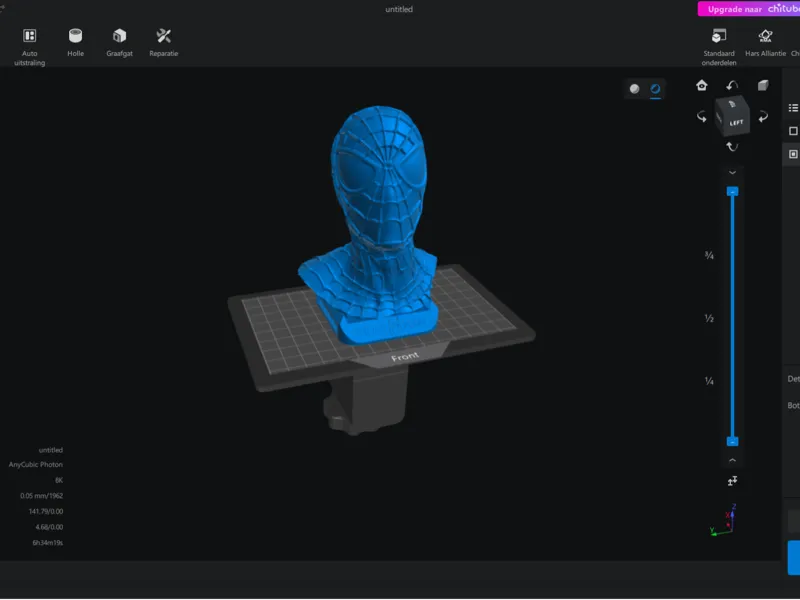The height and width of the screenshot is (600, 800).
Task: Click the LEFT face of view cube
Action: click(736, 122)
